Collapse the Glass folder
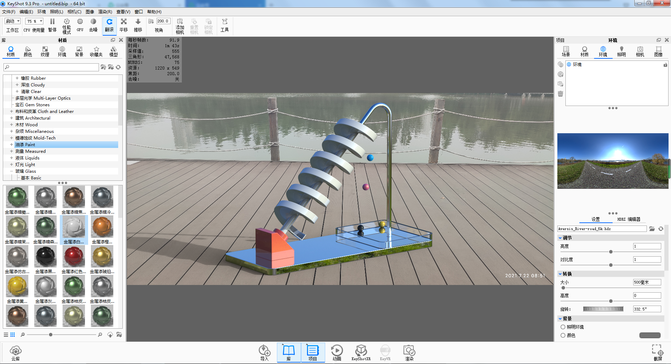The height and width of the screenshot is (364, 671). coord(12,171)
